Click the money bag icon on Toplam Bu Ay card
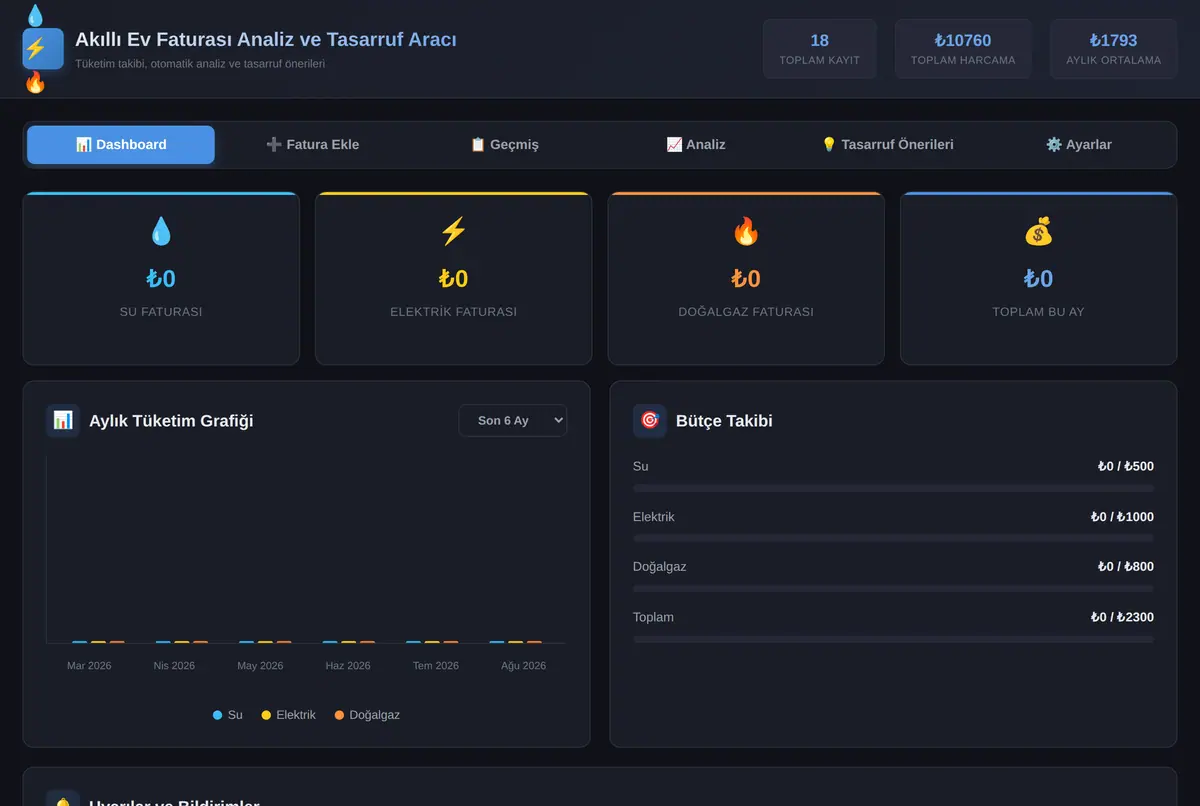Image resolution: width=1200 pixels, height=806 pixels. pyautogui.click(x=1039, y=232)
